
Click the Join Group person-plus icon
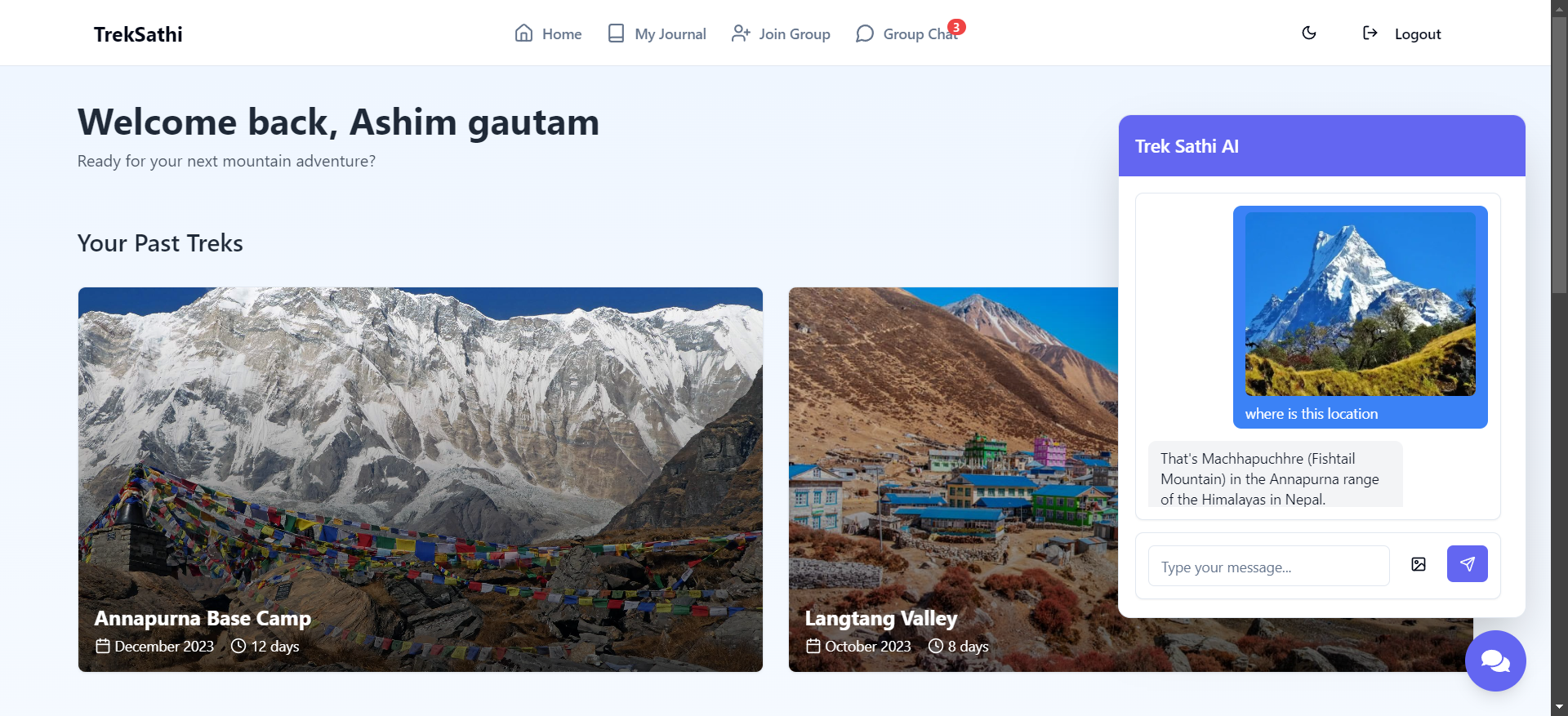click(x=741, y=33)
